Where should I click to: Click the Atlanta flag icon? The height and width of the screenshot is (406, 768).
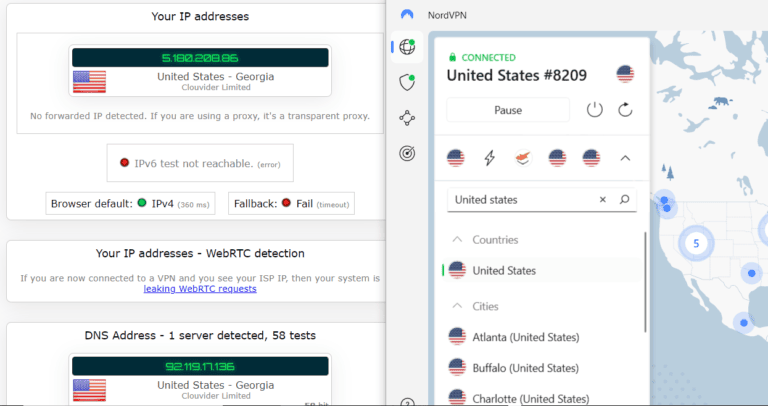pos(457,336)
